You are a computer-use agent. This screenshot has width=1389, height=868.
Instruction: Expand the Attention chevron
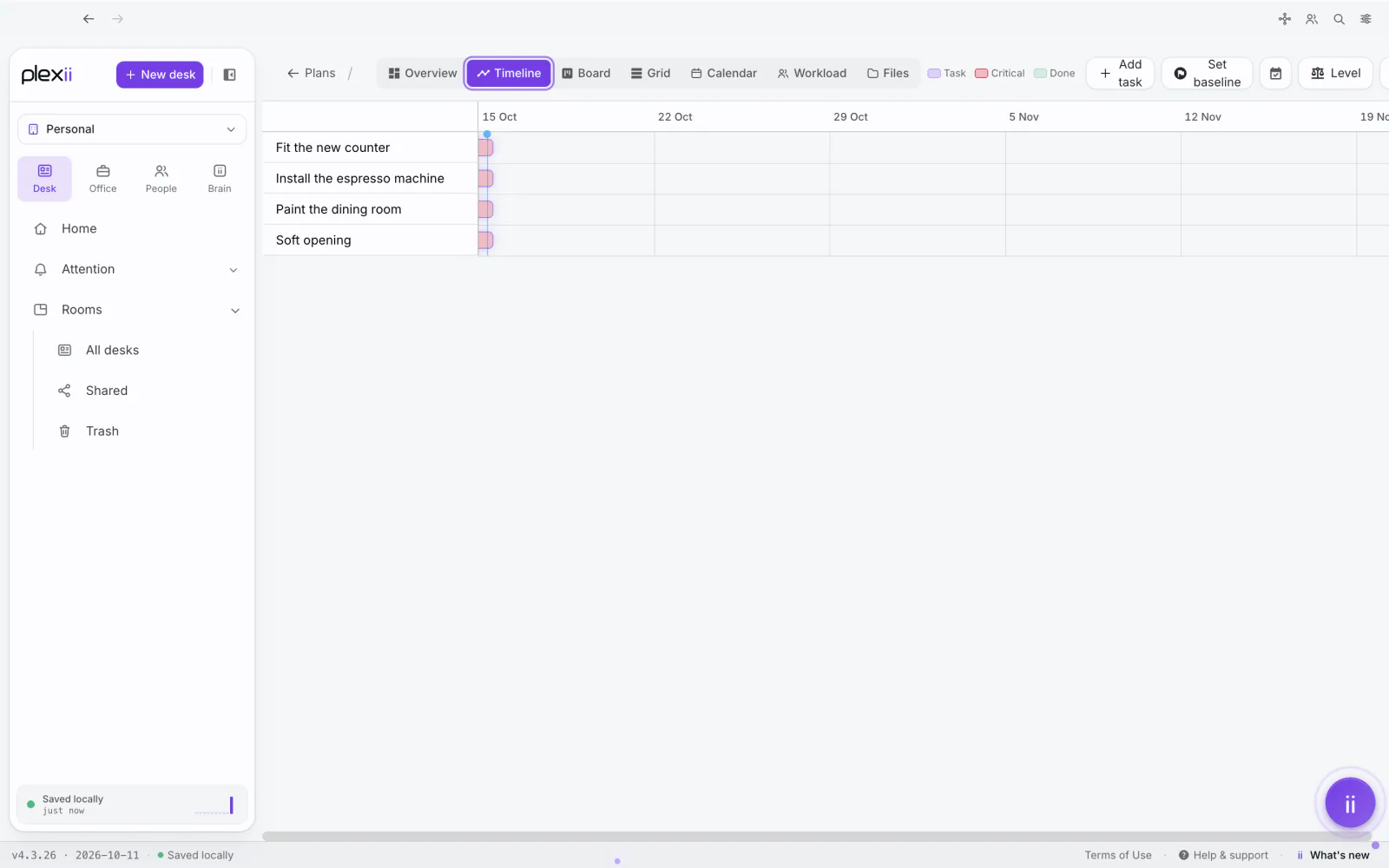(234, 270)
